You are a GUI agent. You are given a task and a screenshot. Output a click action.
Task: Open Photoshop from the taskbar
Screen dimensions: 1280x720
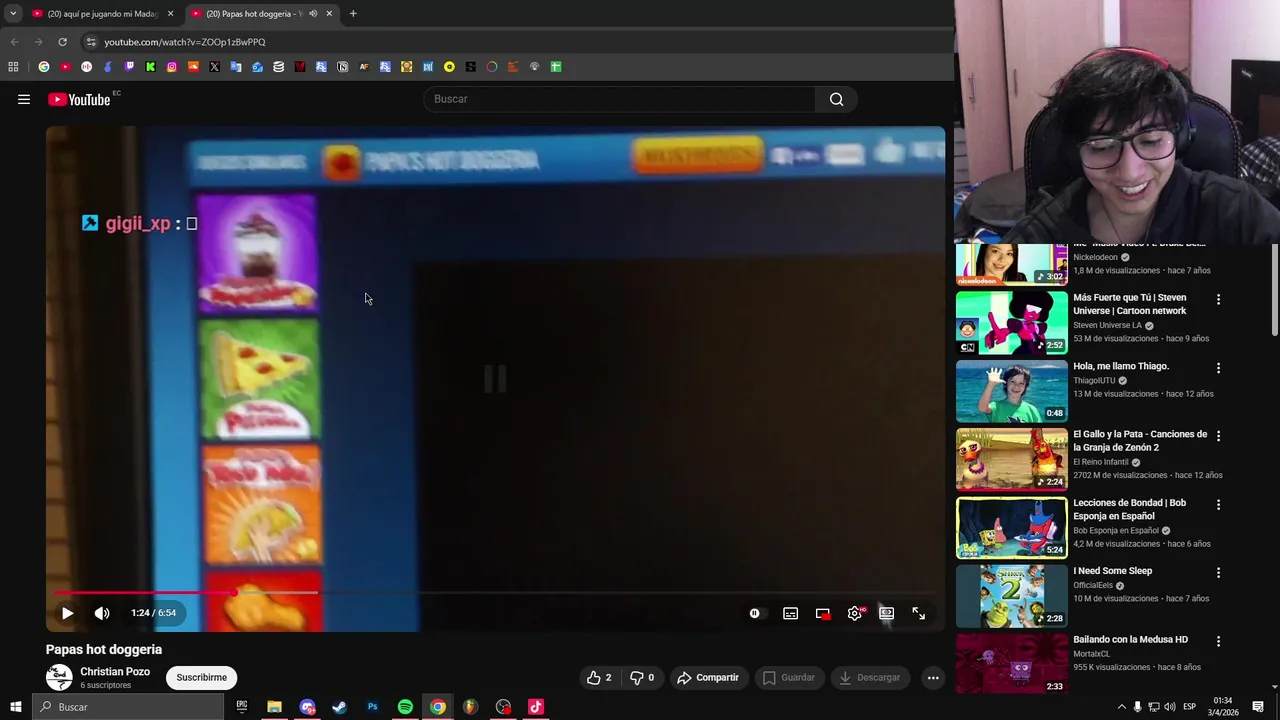tap(372, 707)
